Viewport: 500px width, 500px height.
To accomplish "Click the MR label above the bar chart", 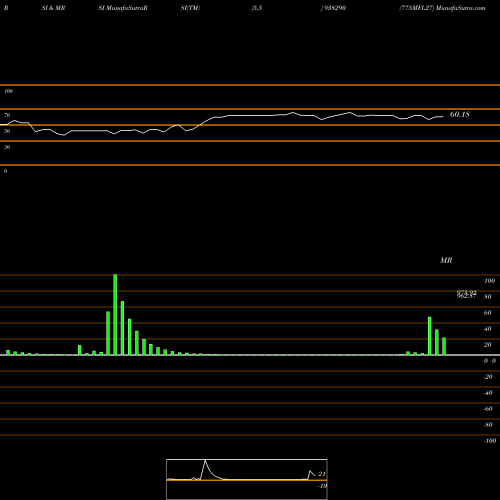I will [x=446, y=260].
